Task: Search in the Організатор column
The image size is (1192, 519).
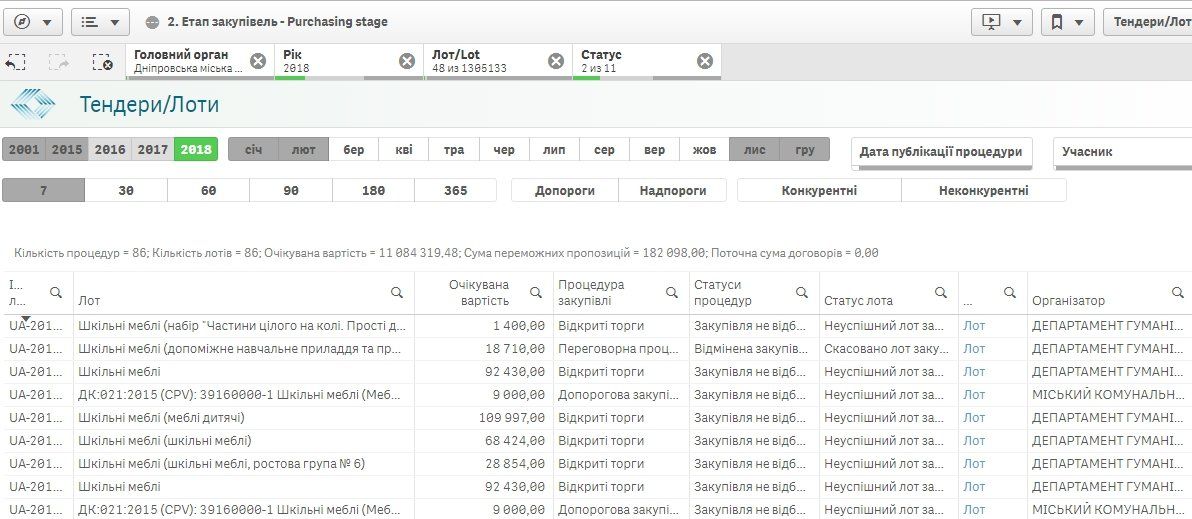Action: pyautogui.click(x=1178, y=293)
